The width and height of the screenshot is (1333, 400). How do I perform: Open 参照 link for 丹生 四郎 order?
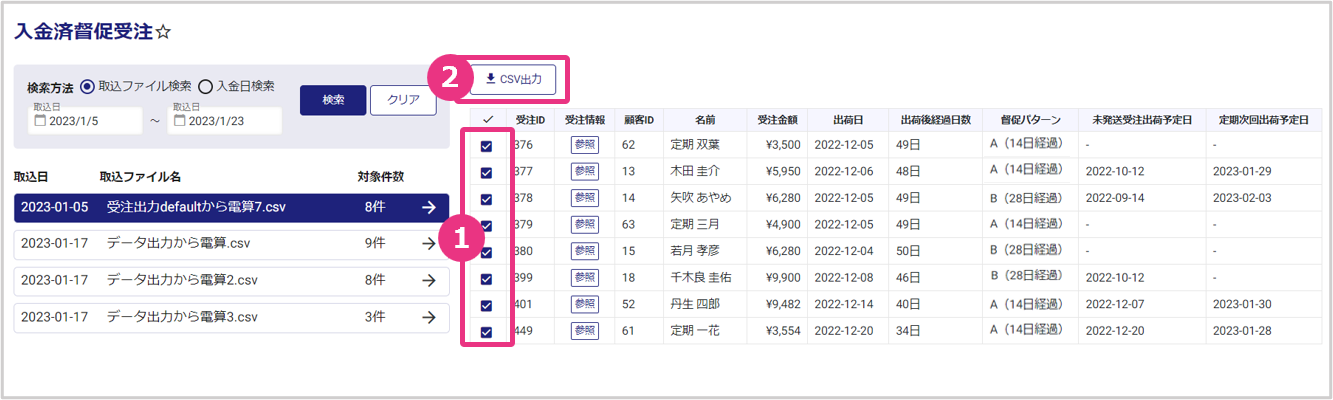point(584,304)
